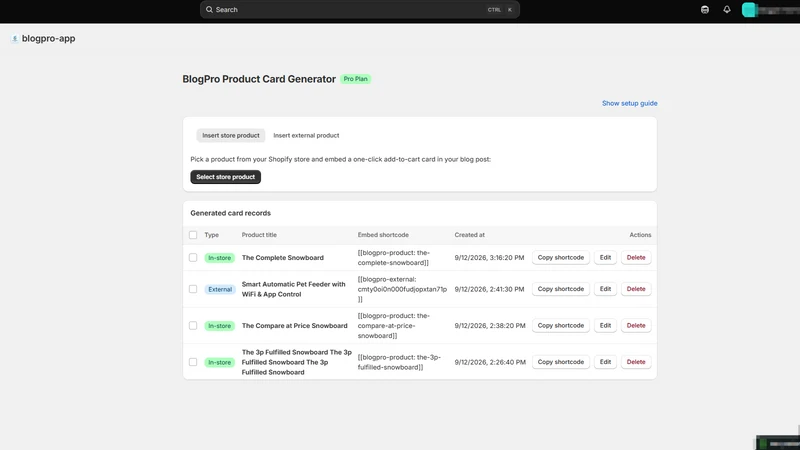Click the Pro Plan badge
Image resolution: width=800 pixels, height=450 pixels.
356,79
